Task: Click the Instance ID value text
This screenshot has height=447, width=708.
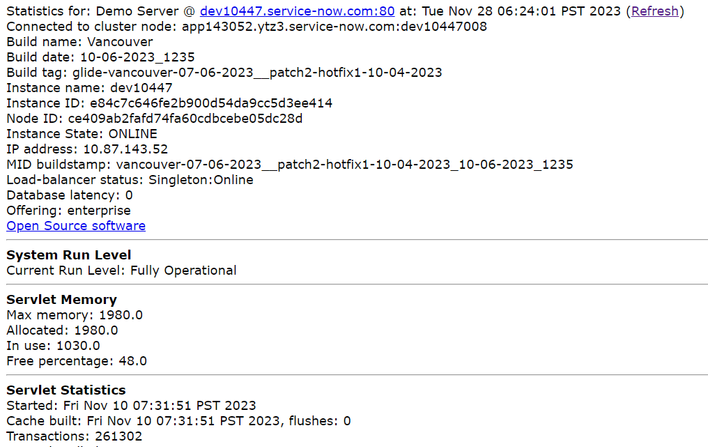Action: click(x=211, y=103)
